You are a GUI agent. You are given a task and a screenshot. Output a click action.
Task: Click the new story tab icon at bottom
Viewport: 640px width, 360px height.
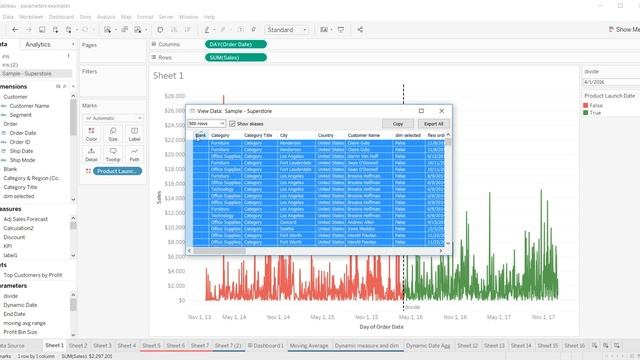click(x=617, y=345)
